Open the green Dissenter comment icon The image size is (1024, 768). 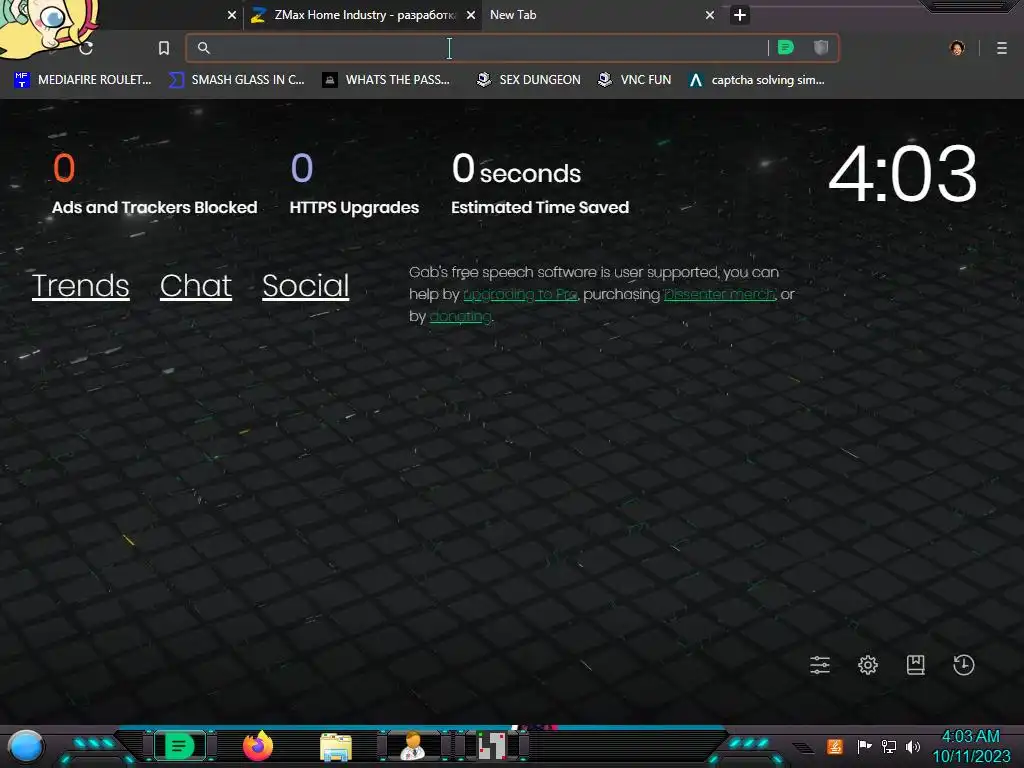(786, 48)
